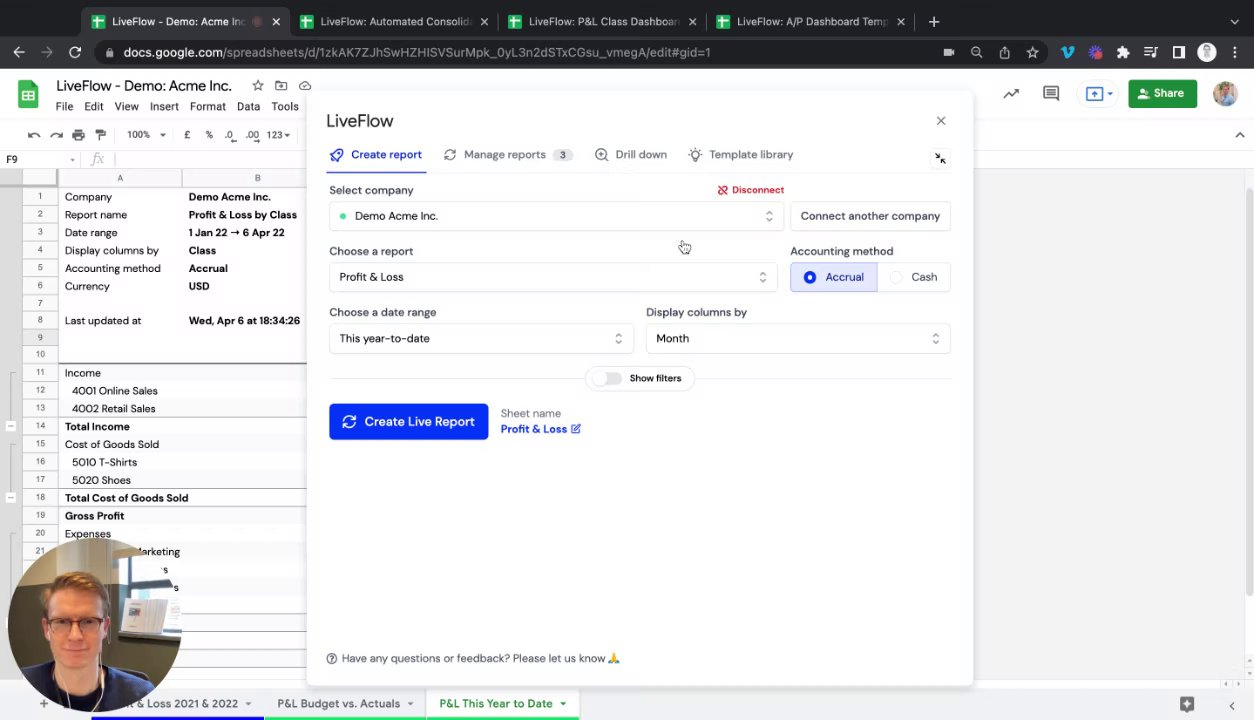Open the 123 more formats dropdown

click(279, 135)
